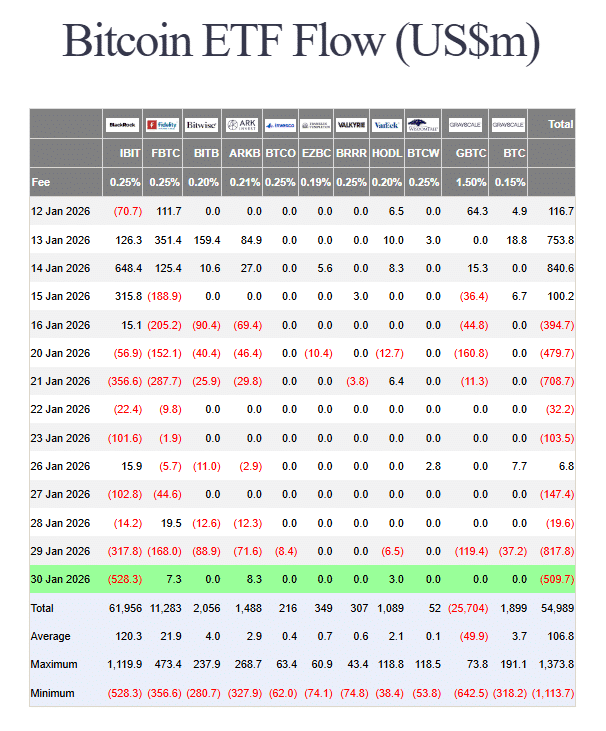The image size is (606, 731).
Task: Click the 12 Jan 2026 row date
Action: (x=61, y=212)
